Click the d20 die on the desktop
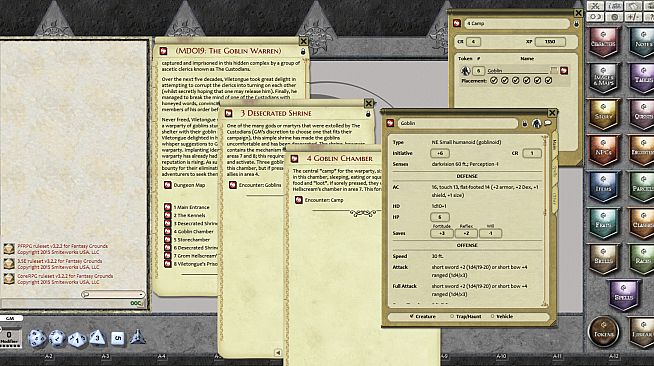Viewport: 654px width, 366px height. [36, 338]
